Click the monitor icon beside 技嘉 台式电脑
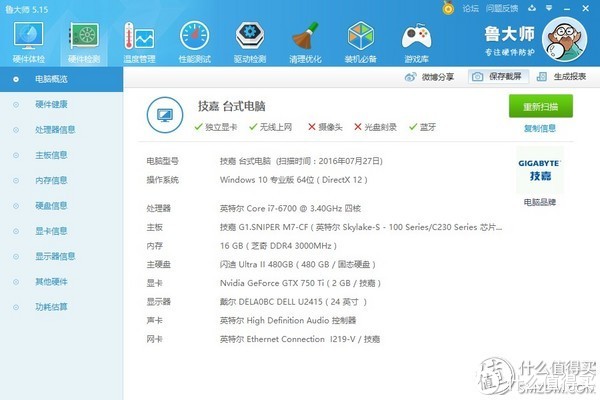This screenshot has height=400, width=600. [165, 115]
